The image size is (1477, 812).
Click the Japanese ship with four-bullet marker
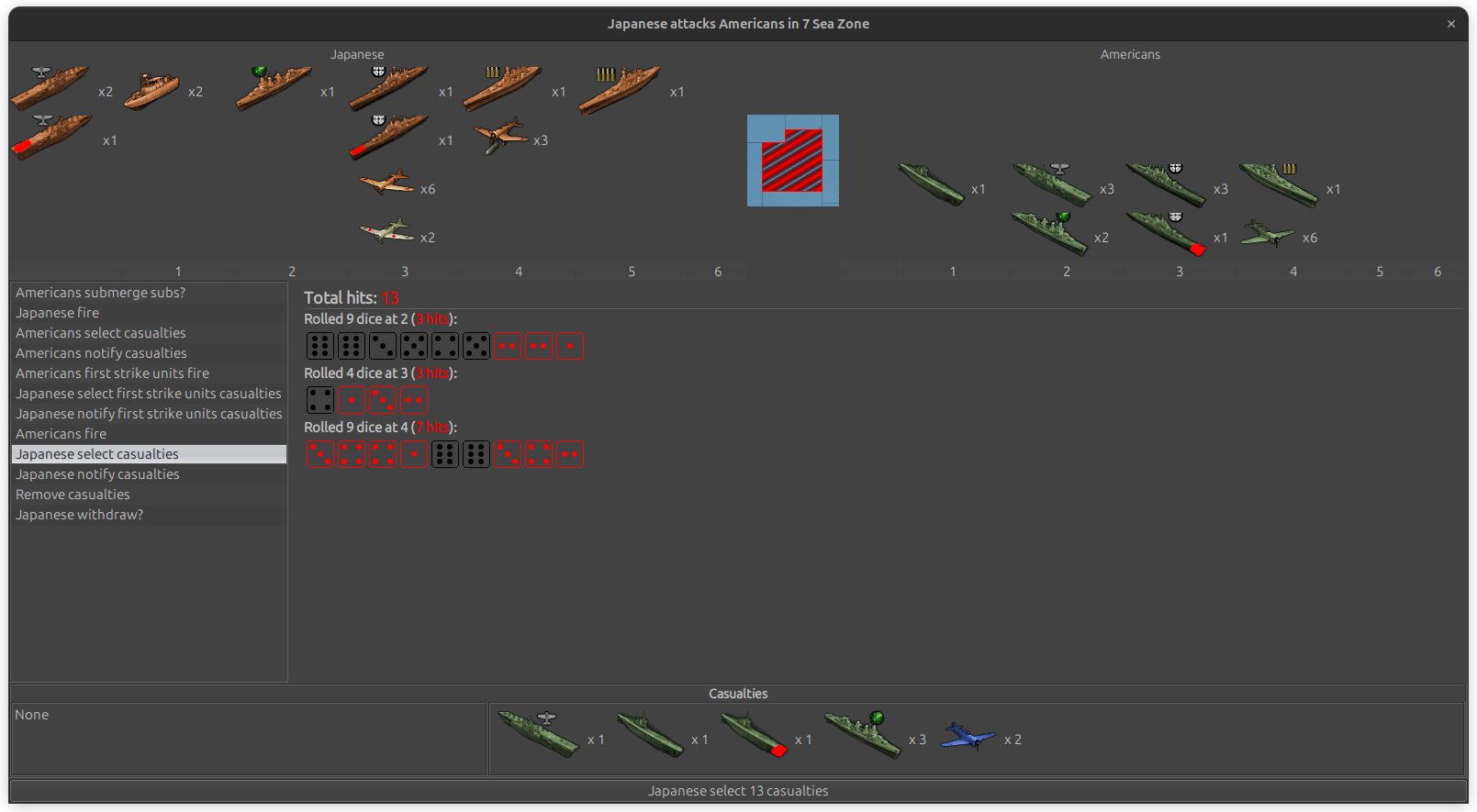[x=620, y=90]
